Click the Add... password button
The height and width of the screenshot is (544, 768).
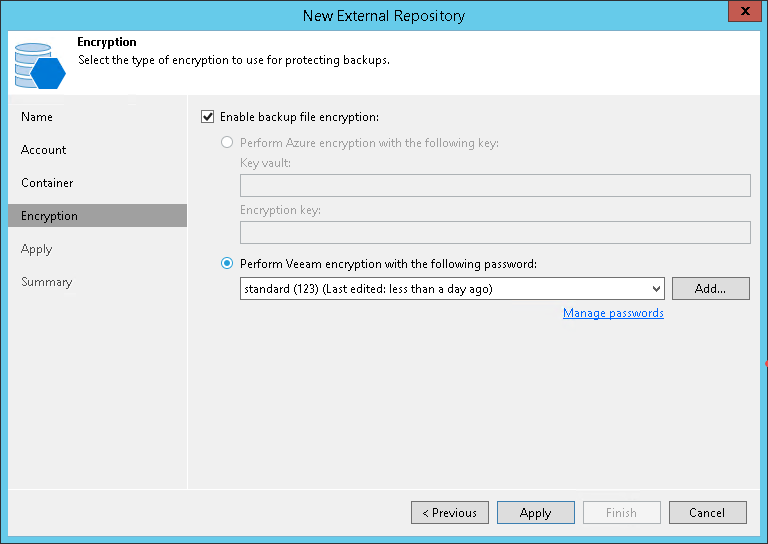(710, 289)
